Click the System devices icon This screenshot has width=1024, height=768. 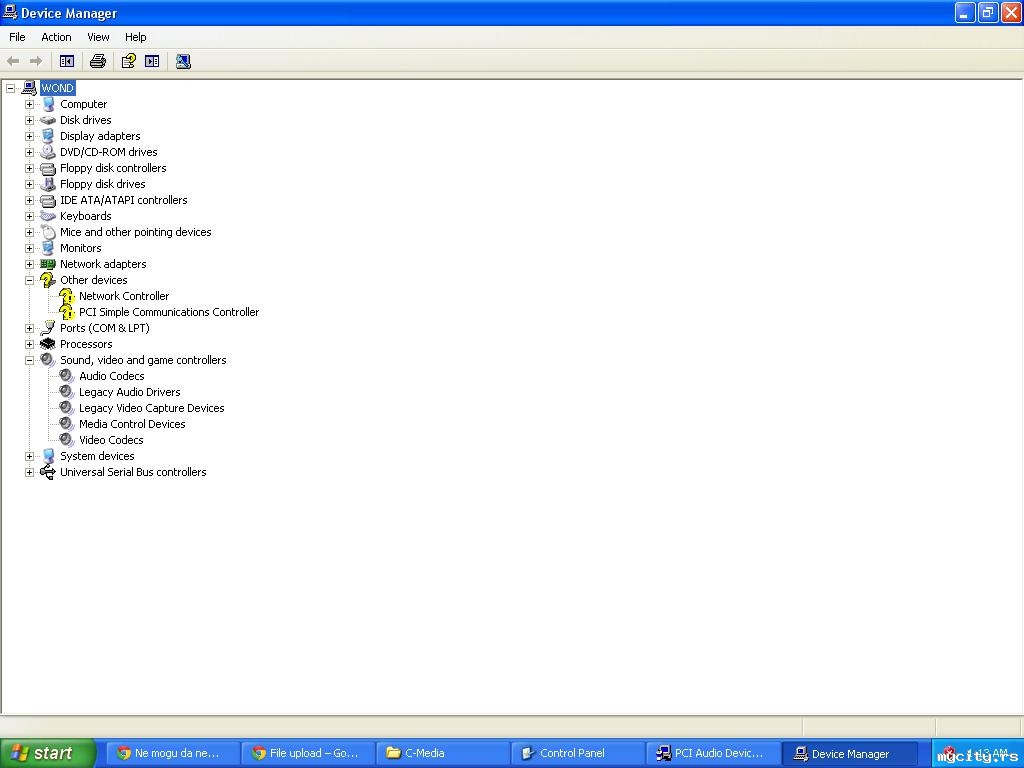48,456
